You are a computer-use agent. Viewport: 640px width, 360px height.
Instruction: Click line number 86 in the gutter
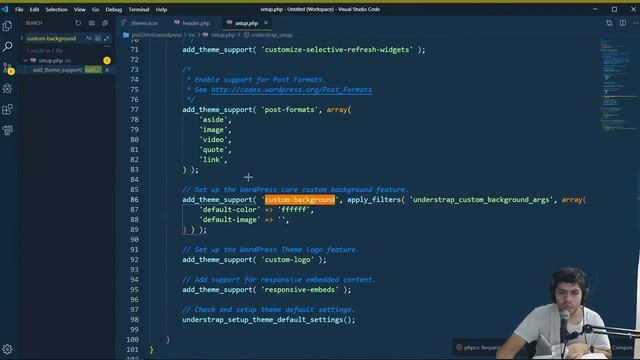pos(134,200)
